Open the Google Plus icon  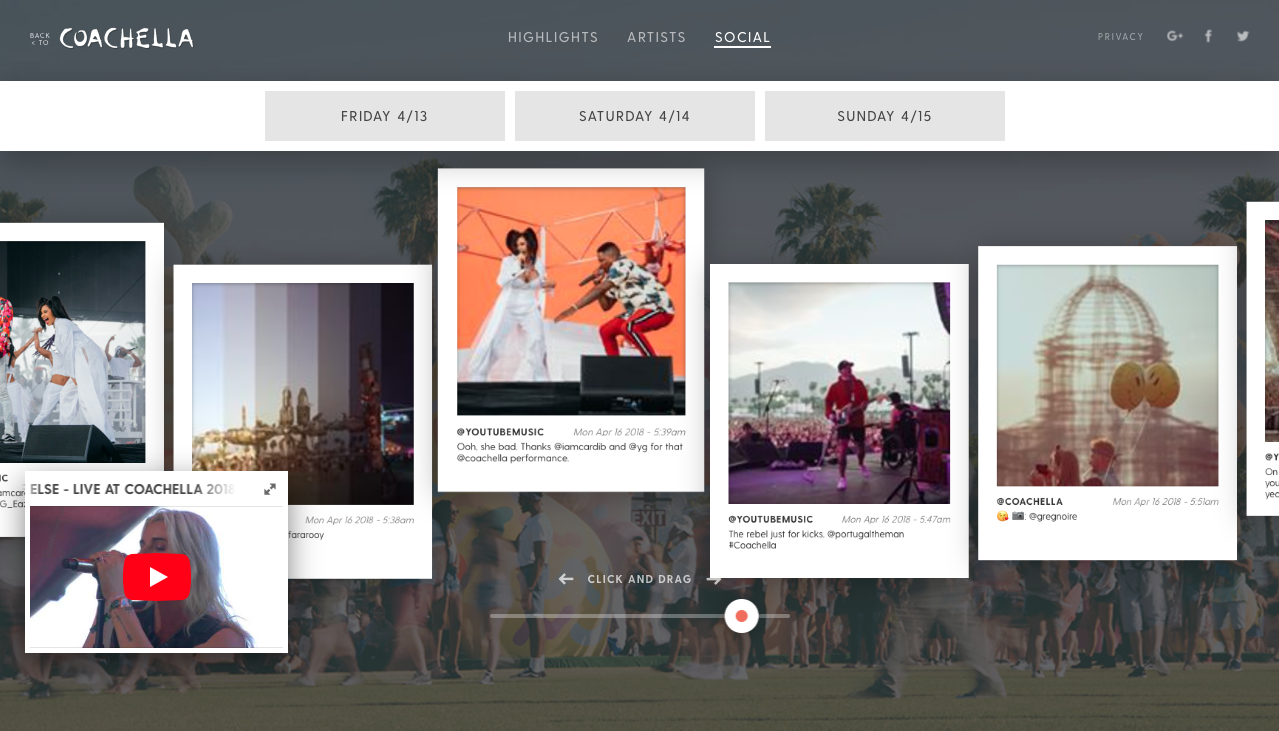point(1175,36)
